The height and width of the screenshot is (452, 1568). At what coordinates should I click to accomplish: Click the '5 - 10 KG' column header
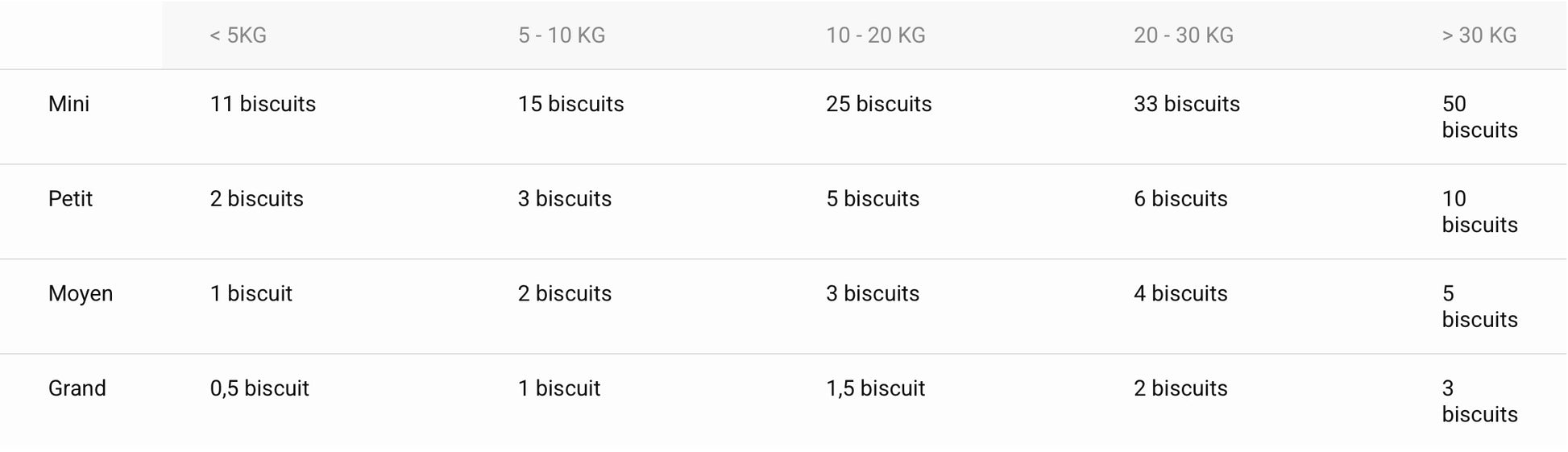click(562, 35)
